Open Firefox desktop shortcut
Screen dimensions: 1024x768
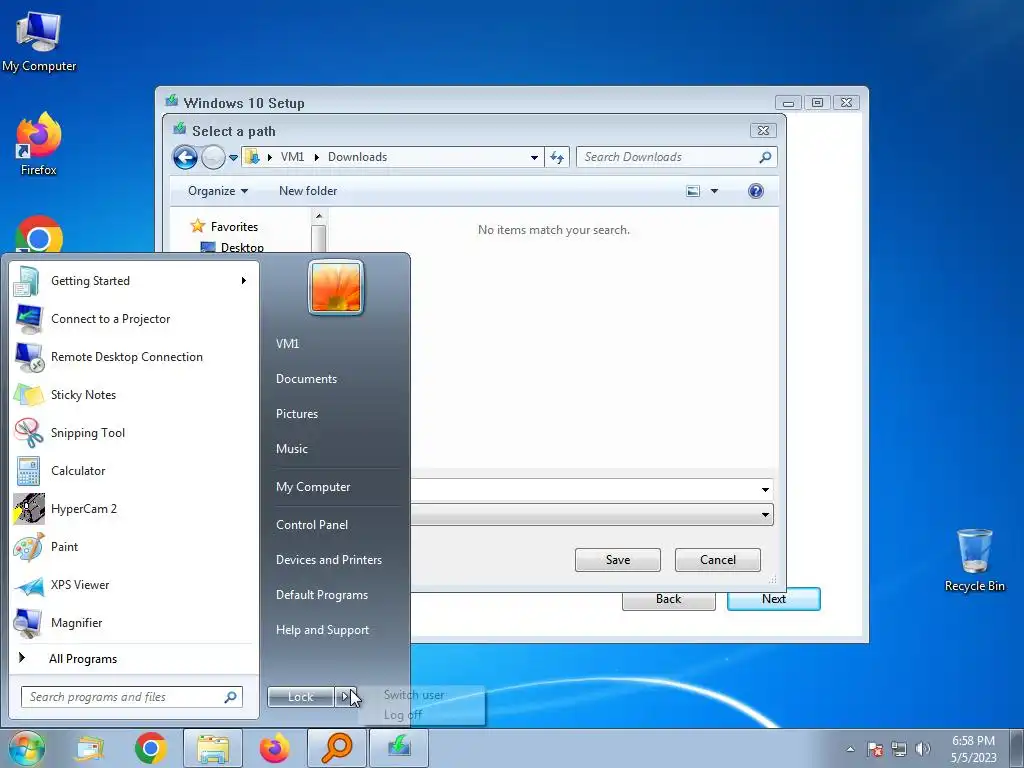click(x=39, y=144)
